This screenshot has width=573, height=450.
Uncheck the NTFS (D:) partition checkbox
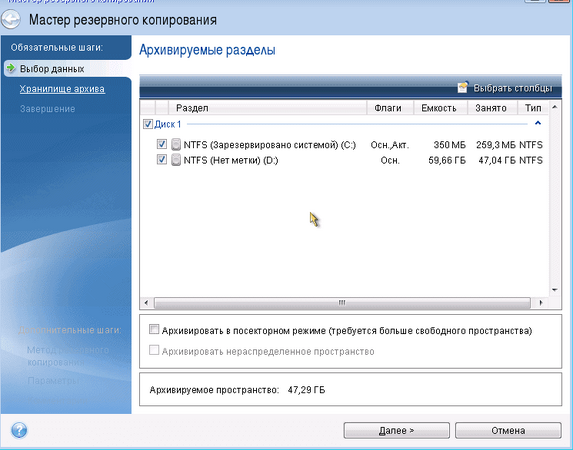(162, 159)
